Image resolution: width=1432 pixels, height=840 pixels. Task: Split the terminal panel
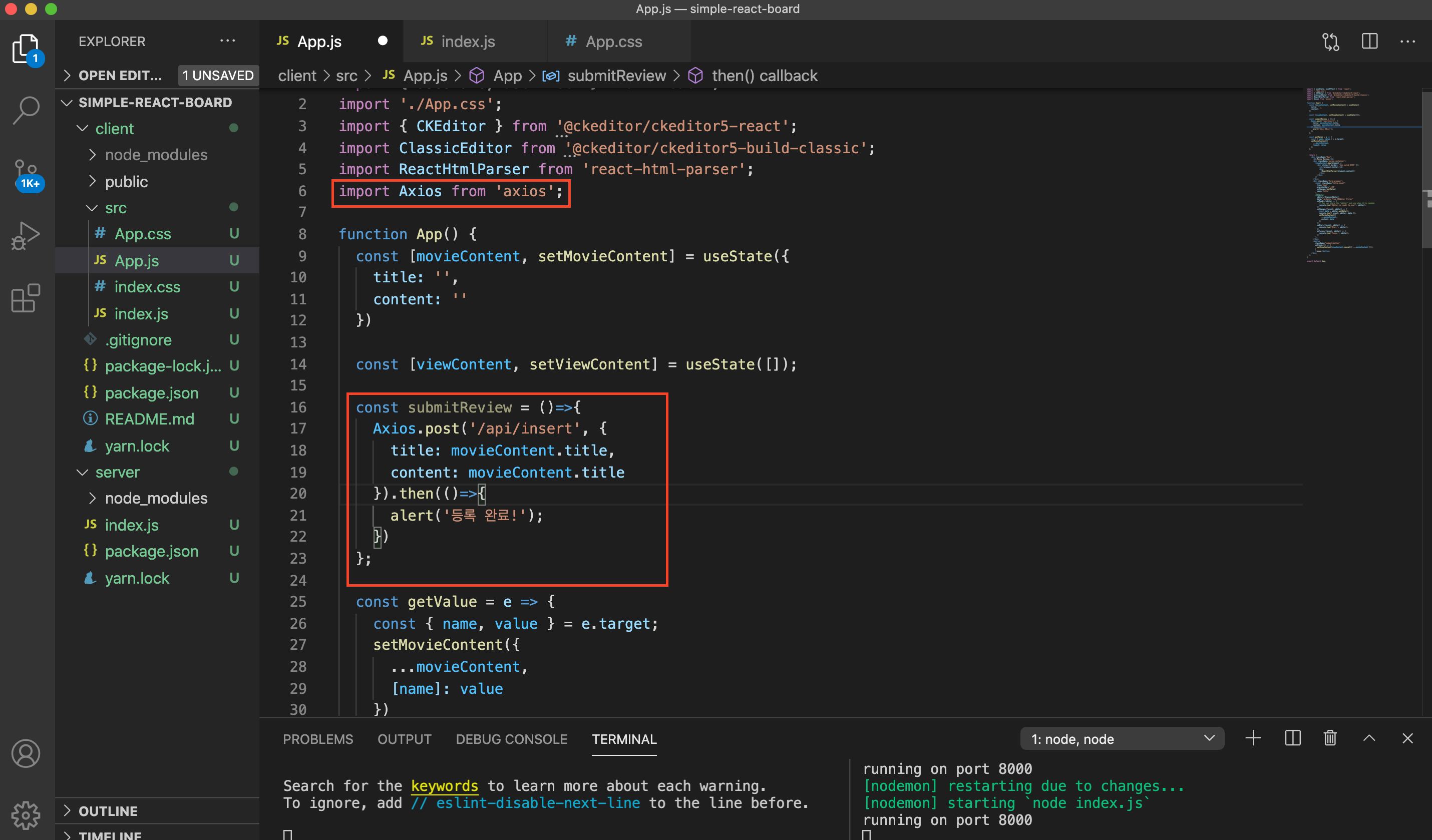(x=1292, y=738)
